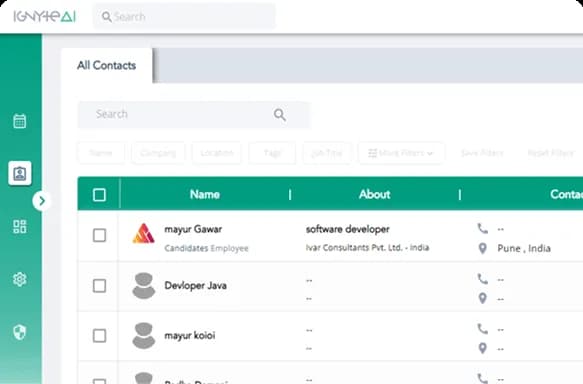This screenshot has height=384, width=583.
Task: Focus the top global Search field
Action: tap(184, 17)
